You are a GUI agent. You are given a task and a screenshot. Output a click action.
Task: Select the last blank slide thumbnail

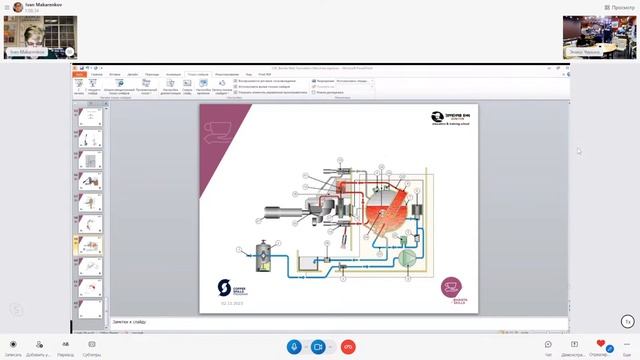point(90,309)
